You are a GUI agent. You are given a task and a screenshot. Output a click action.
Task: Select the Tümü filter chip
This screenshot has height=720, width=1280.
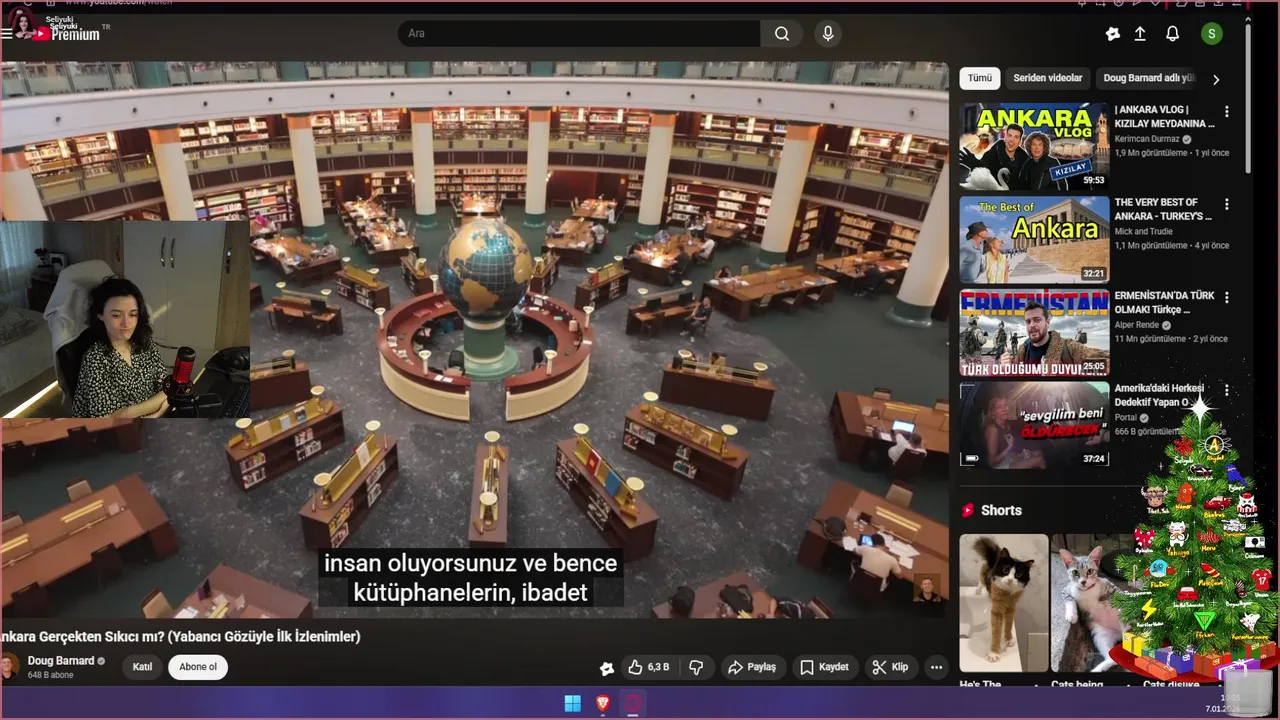[980, 78]
